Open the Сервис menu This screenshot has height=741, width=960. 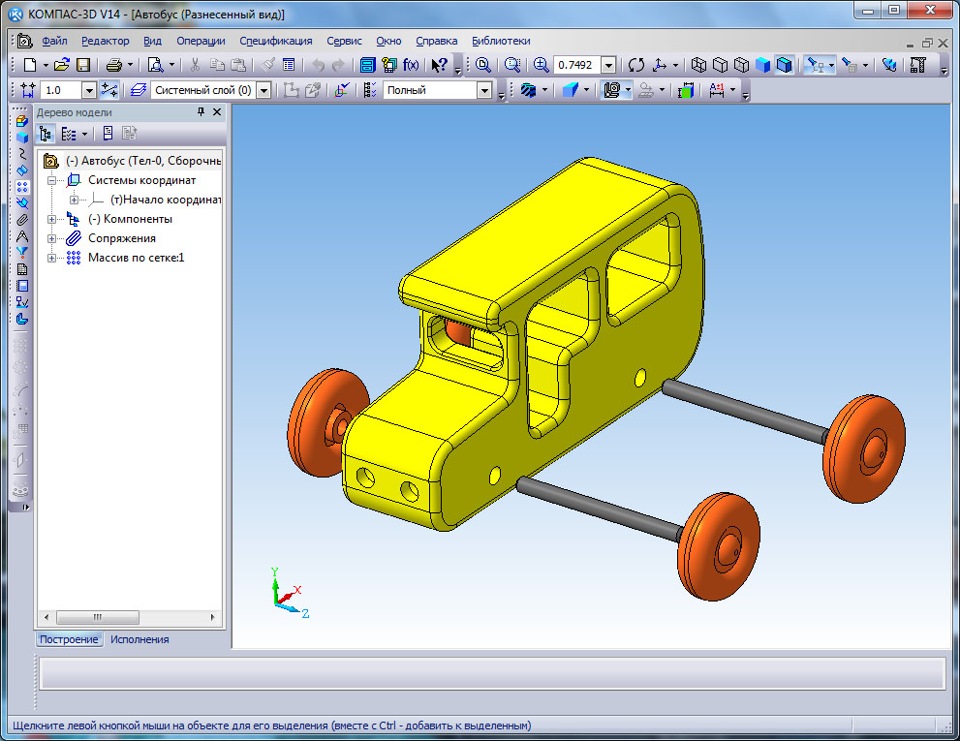click(x=344, y=41)
